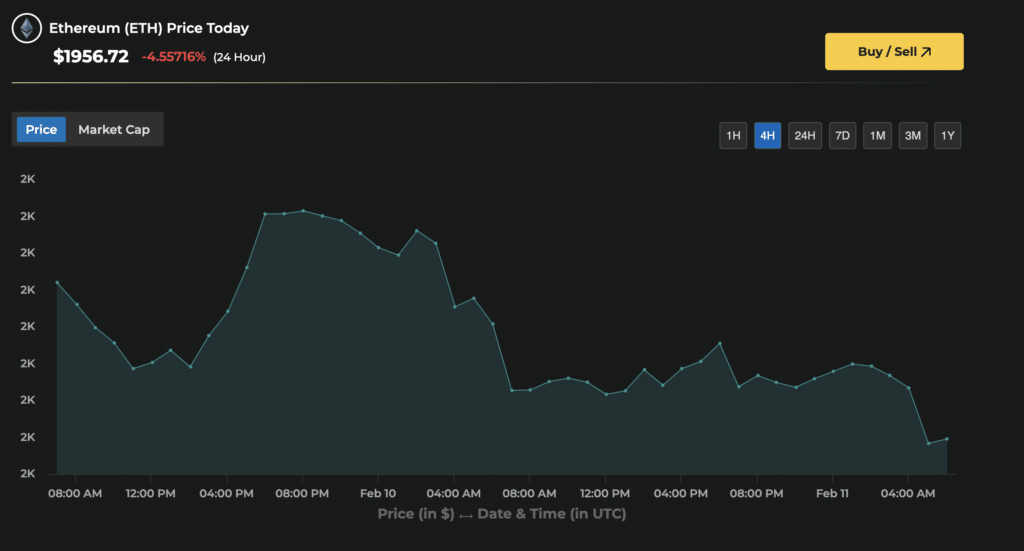This screenshot has width=1024, height=551.
Task: Click the first 08:00 AM axis label
Action: 75,494
